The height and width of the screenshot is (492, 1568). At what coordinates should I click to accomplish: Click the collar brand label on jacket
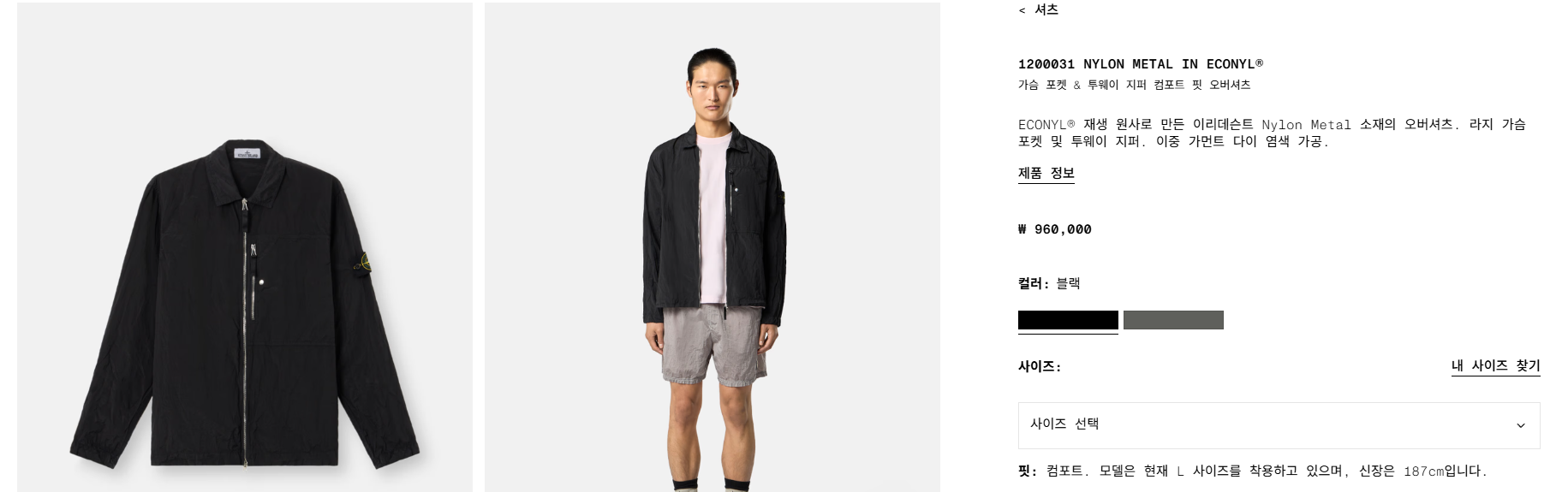point(247,153)
